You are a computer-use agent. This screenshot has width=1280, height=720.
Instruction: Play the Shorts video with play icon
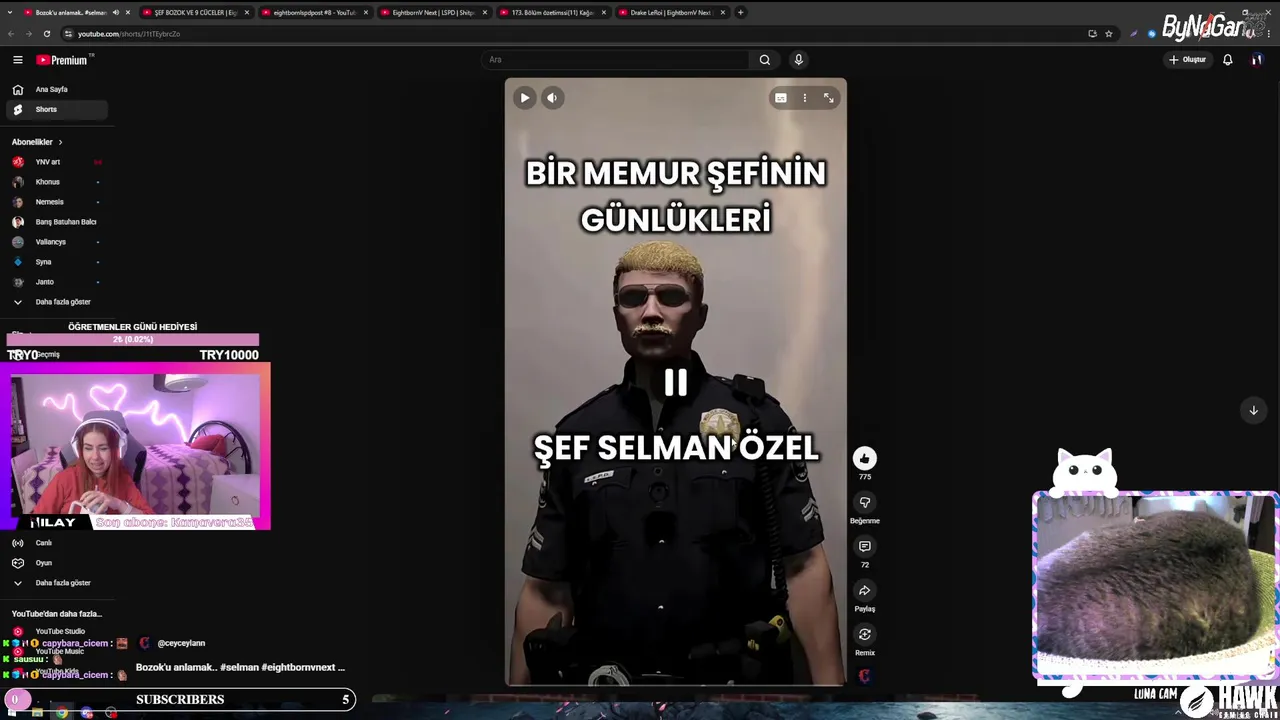pos(524,98)
